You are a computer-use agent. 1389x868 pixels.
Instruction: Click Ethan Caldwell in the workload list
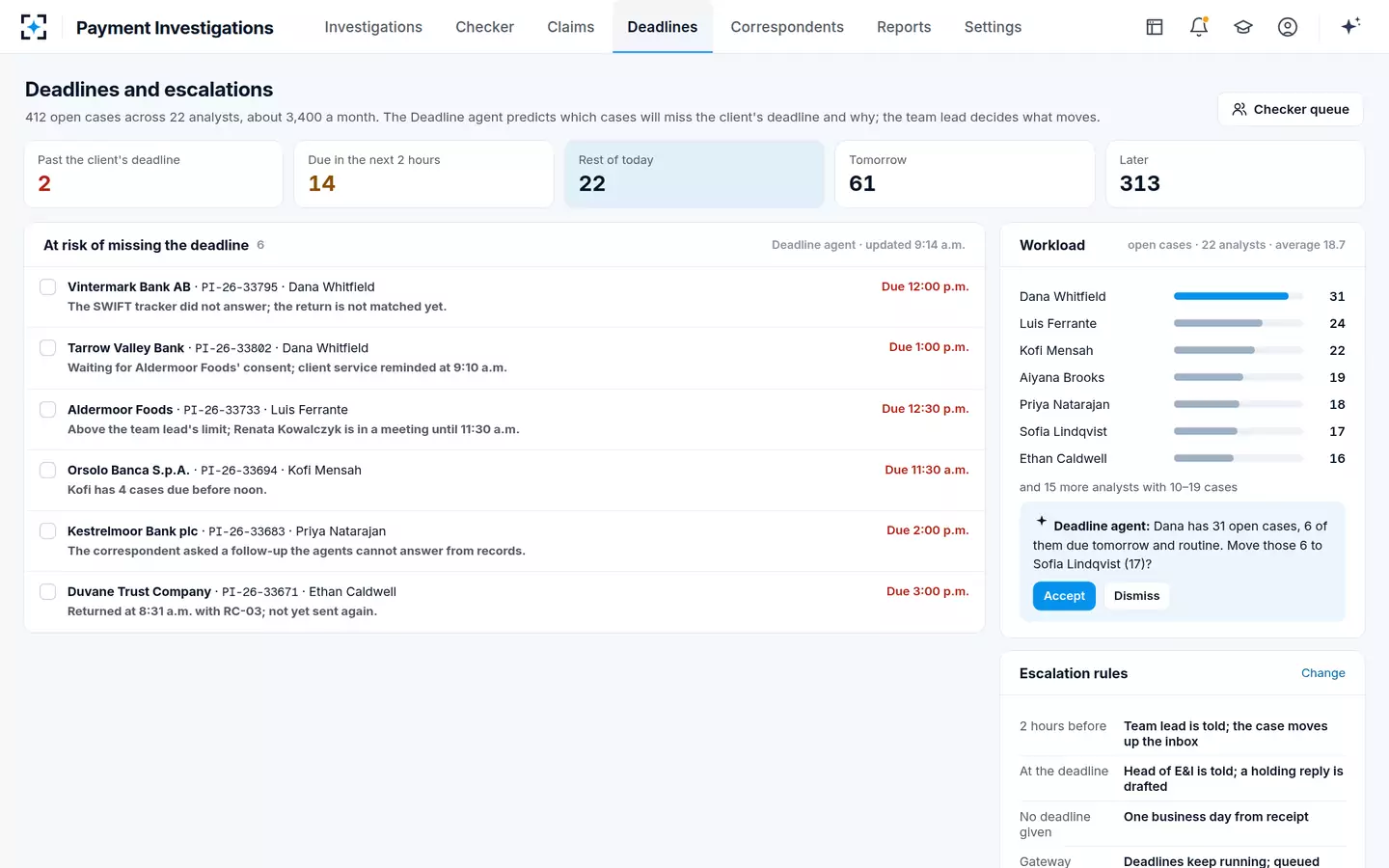(1063, 458)
